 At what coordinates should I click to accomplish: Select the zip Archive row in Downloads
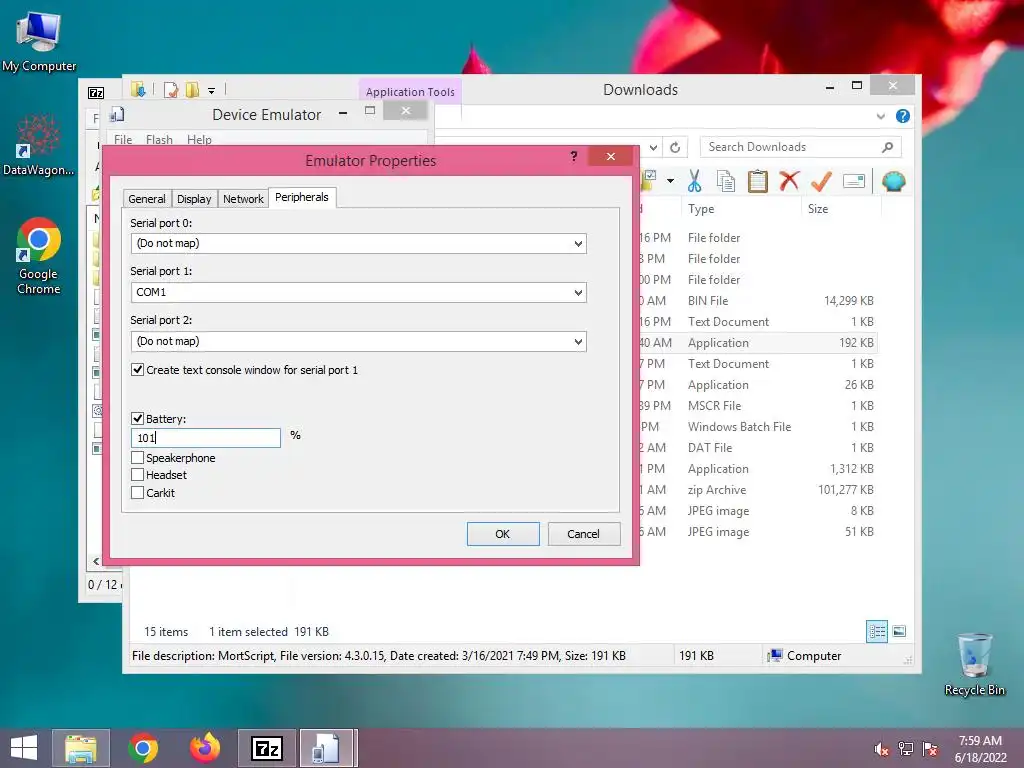point(758,490)
